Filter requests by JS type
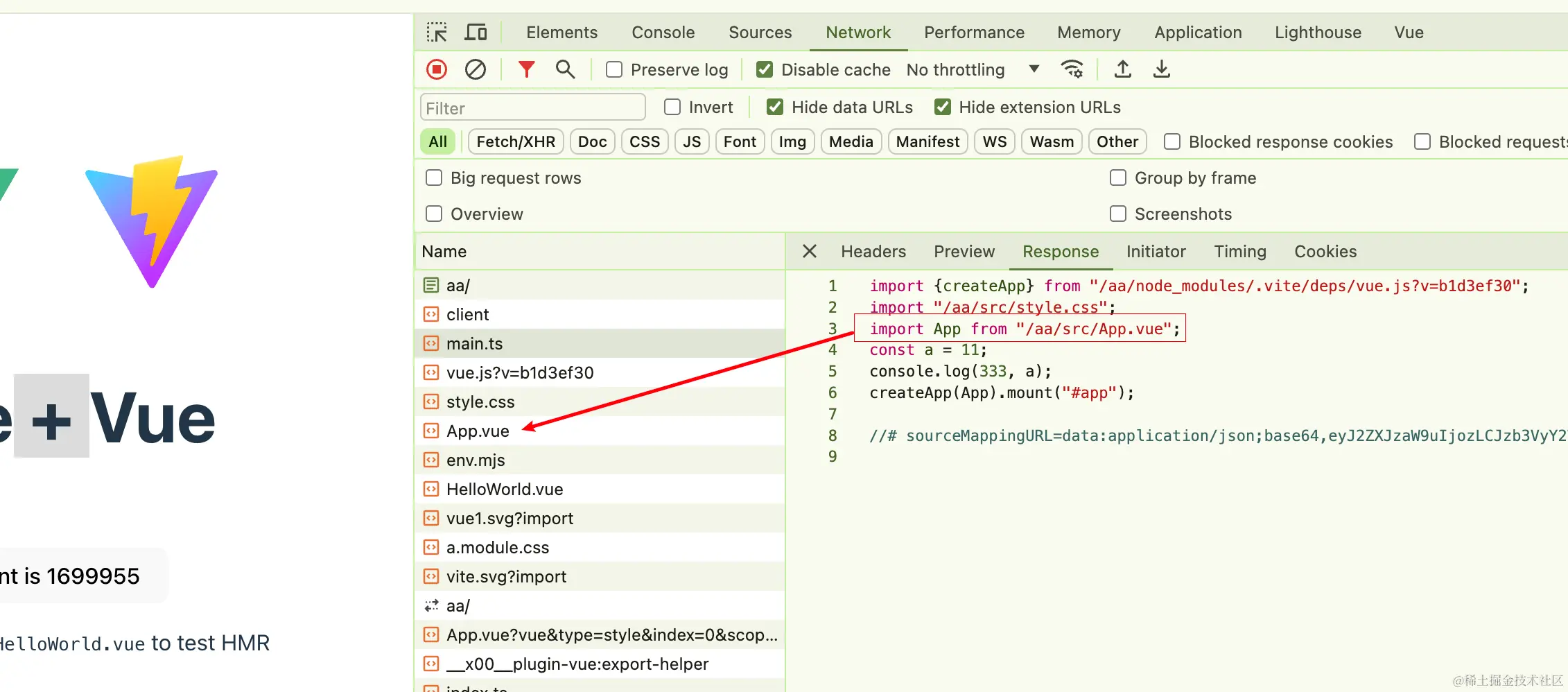1568x692 pixels. pyautogui.click(x=692, y=142)
